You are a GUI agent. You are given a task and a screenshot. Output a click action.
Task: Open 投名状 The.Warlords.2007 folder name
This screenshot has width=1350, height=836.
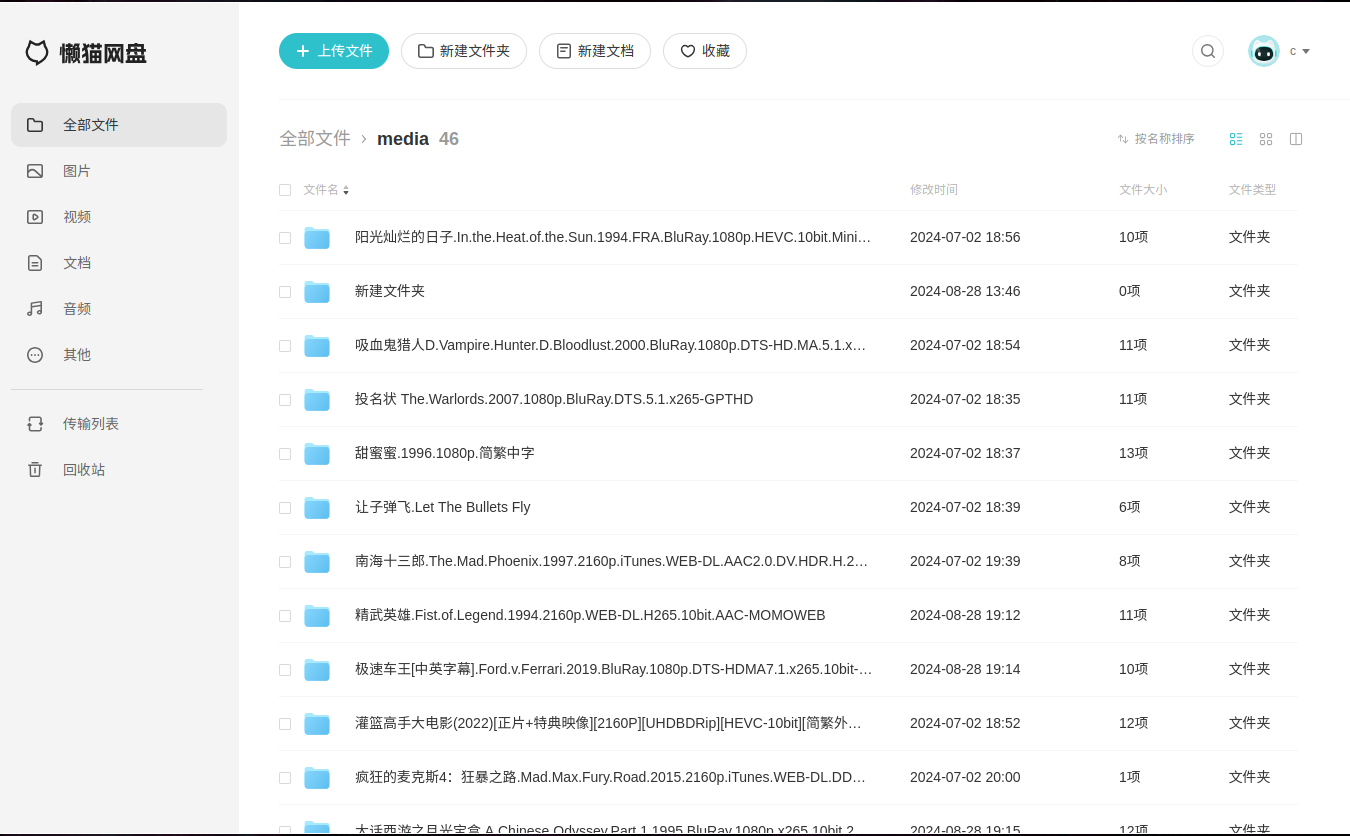[x=554, y=400]
